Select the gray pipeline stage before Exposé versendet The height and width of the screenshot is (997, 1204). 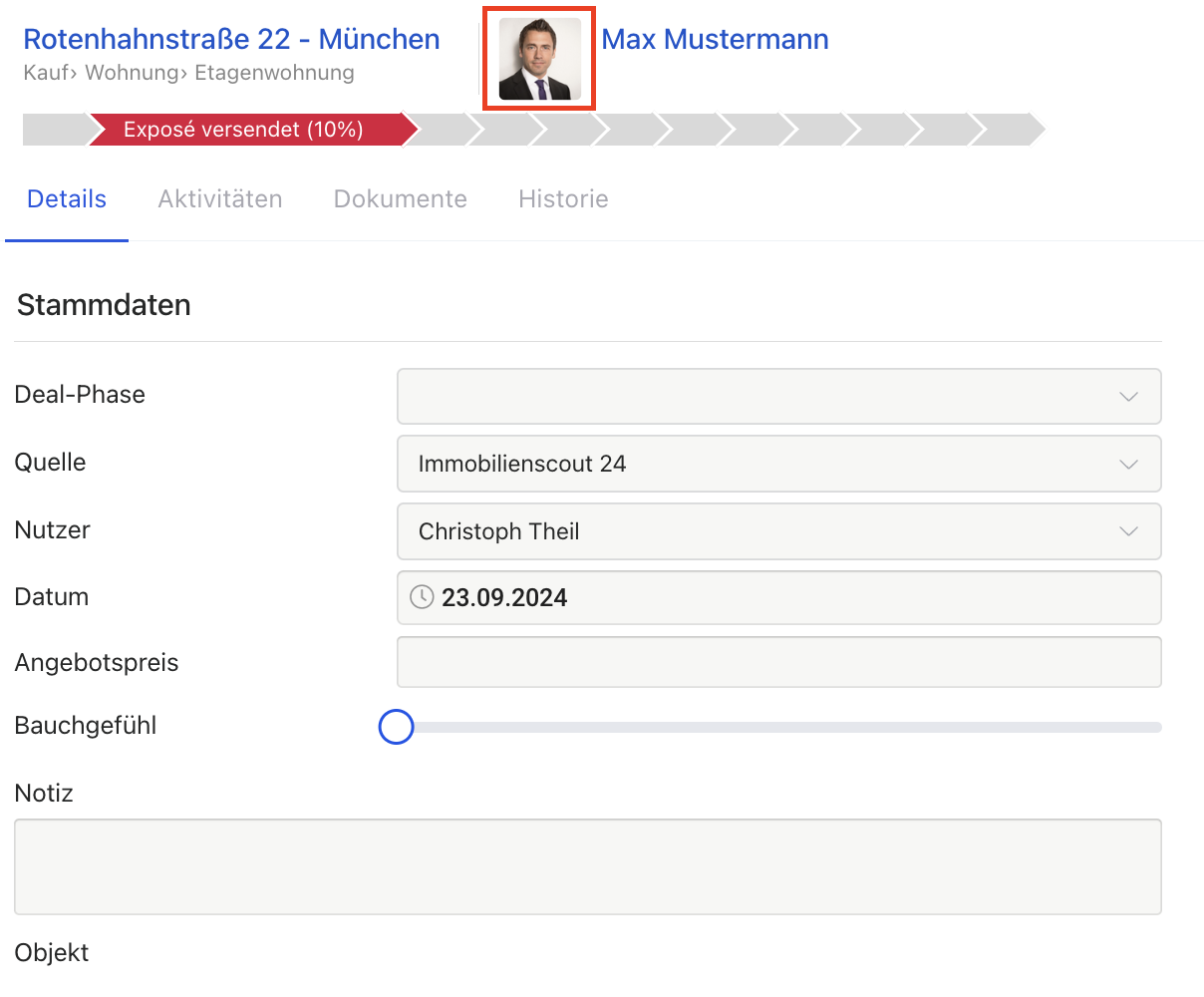(x=55, y=130)
